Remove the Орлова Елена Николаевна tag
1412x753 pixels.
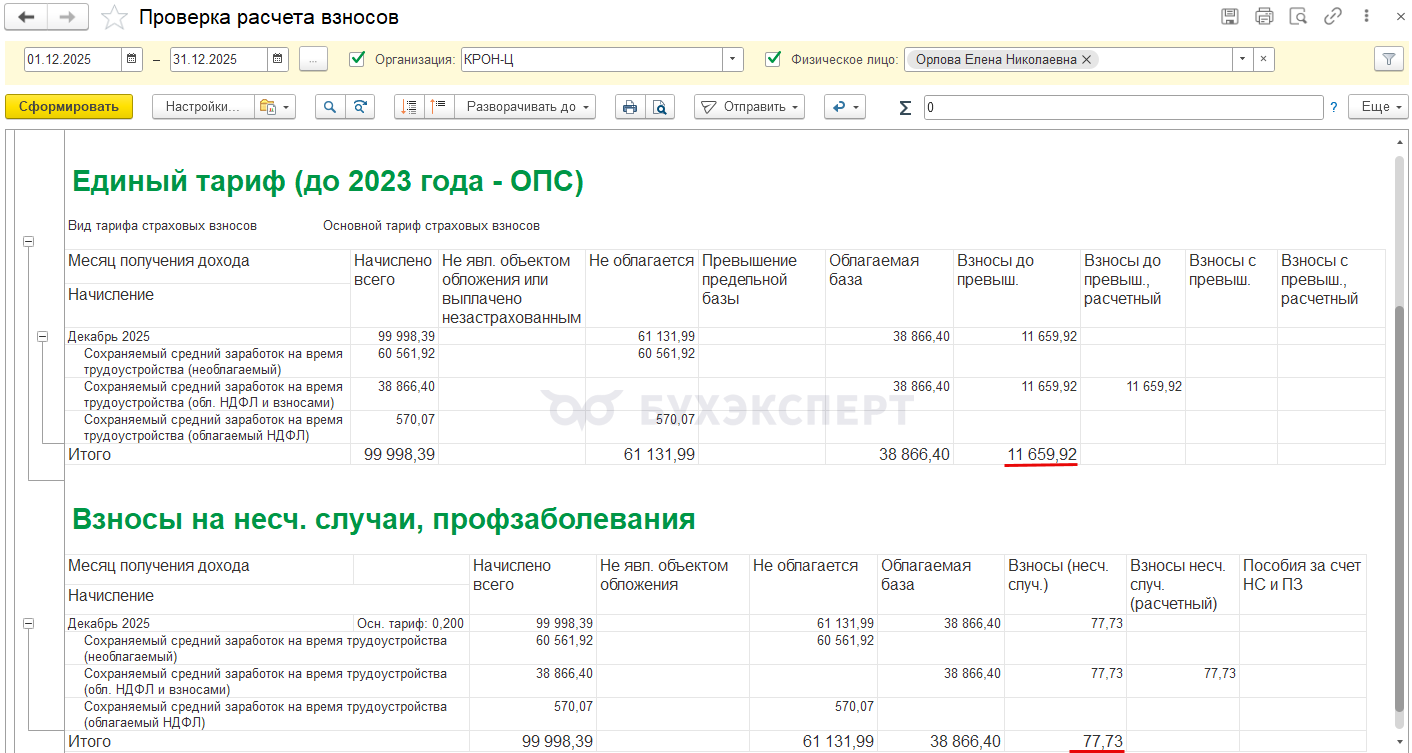pyautogui.click(x=1086, y=59)
